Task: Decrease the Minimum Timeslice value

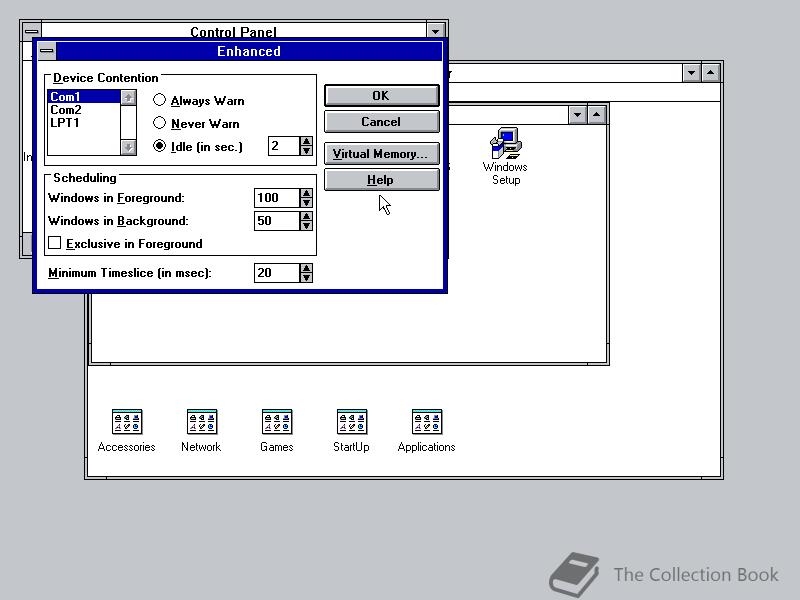Action: (306, 278)
